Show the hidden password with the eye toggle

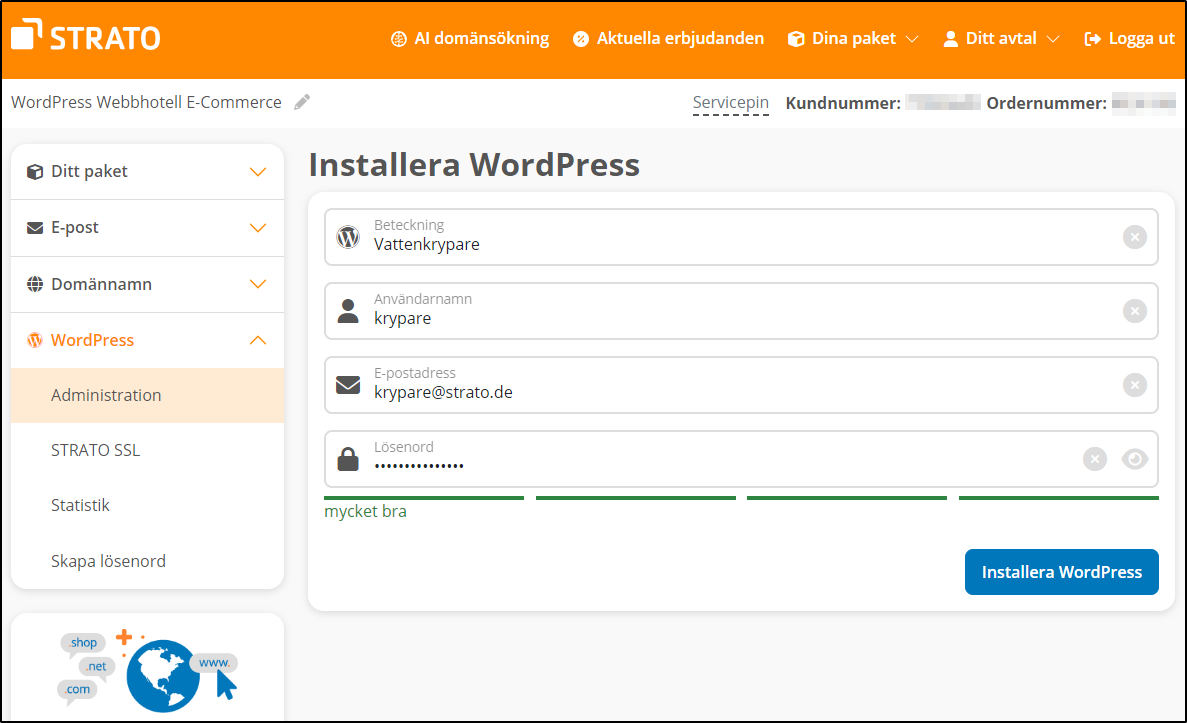1135,459
